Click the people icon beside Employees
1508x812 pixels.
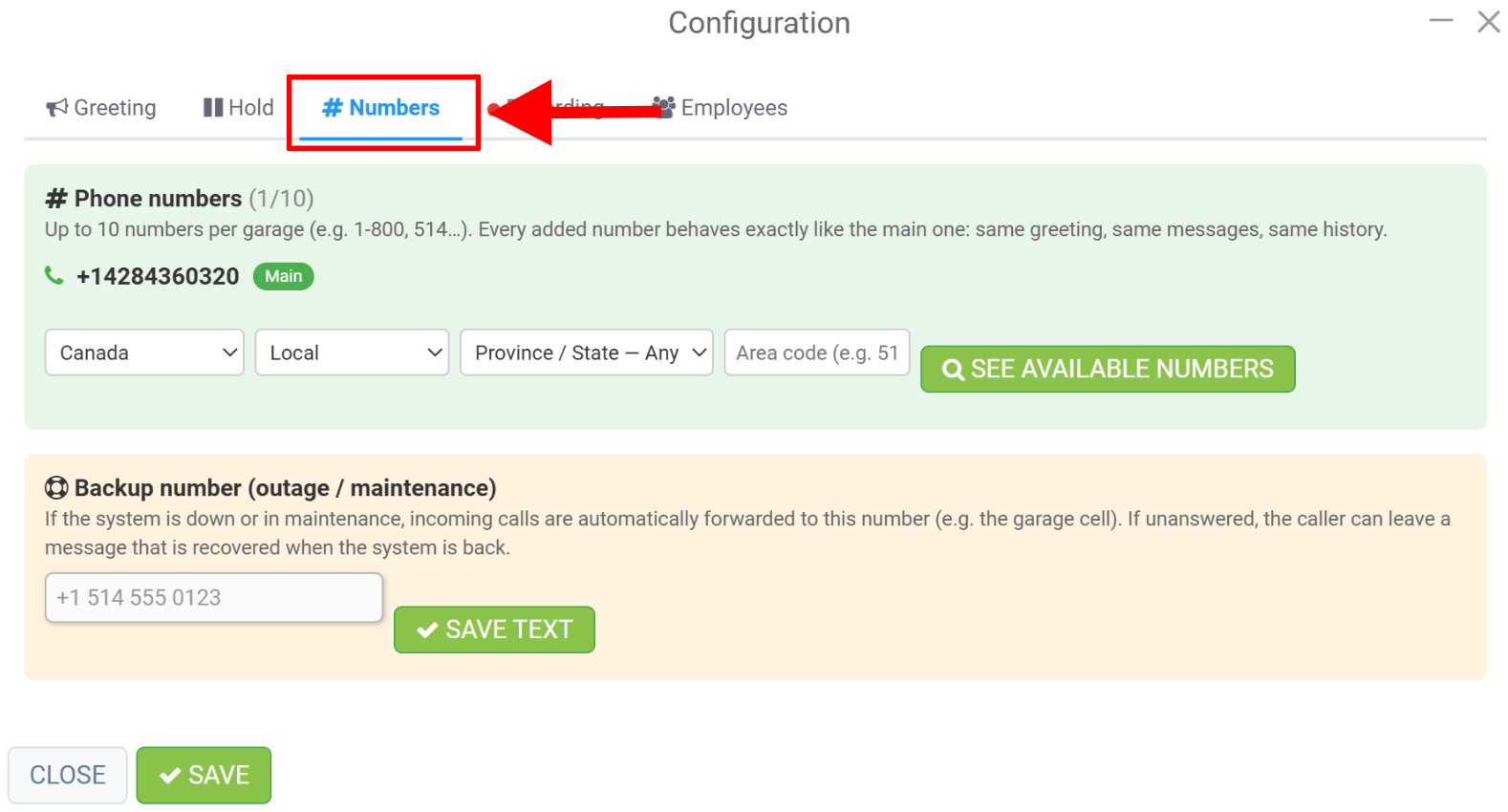tap(664, 107)
